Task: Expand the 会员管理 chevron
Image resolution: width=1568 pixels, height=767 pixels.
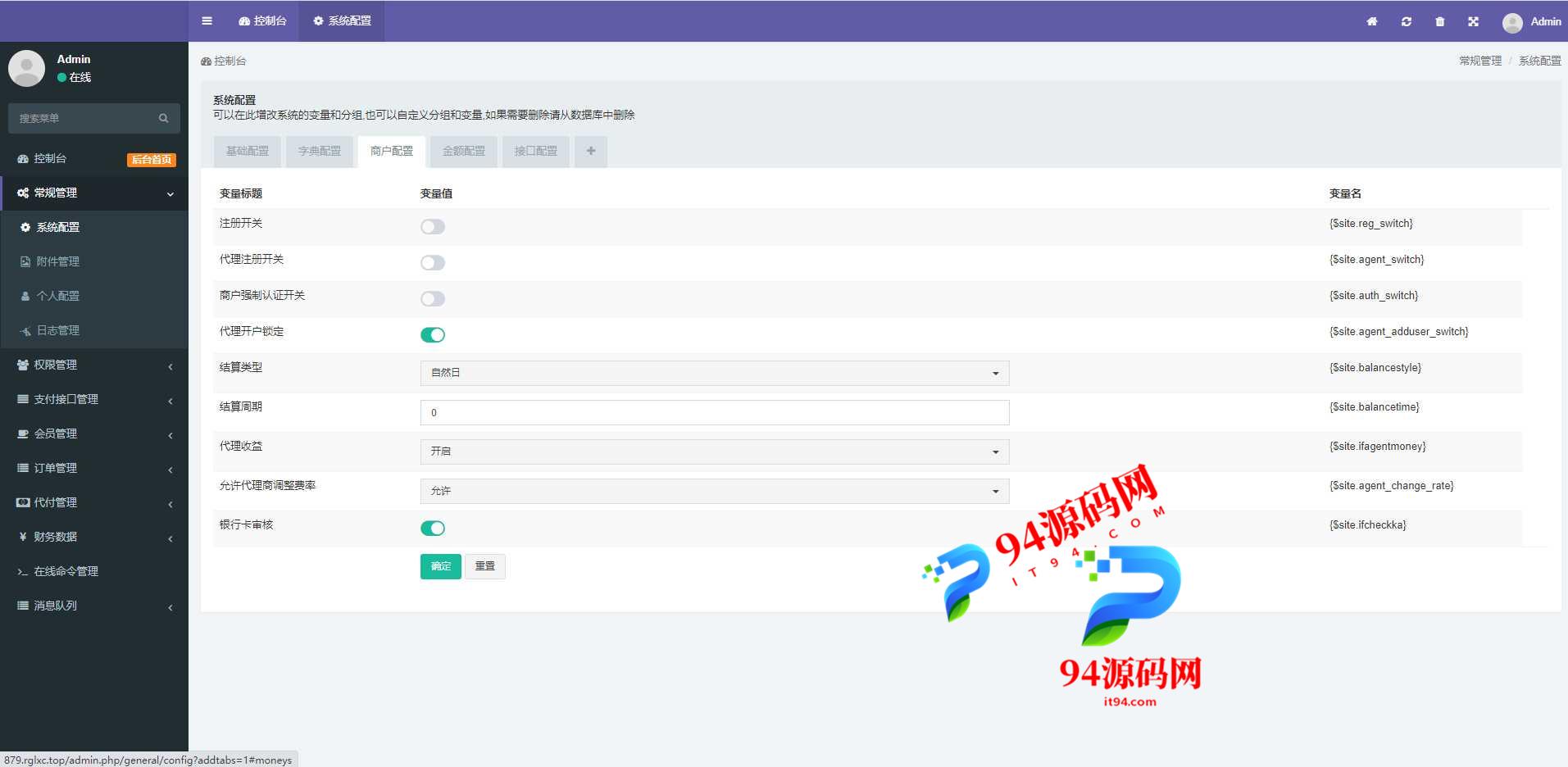Action: [170, 435]
